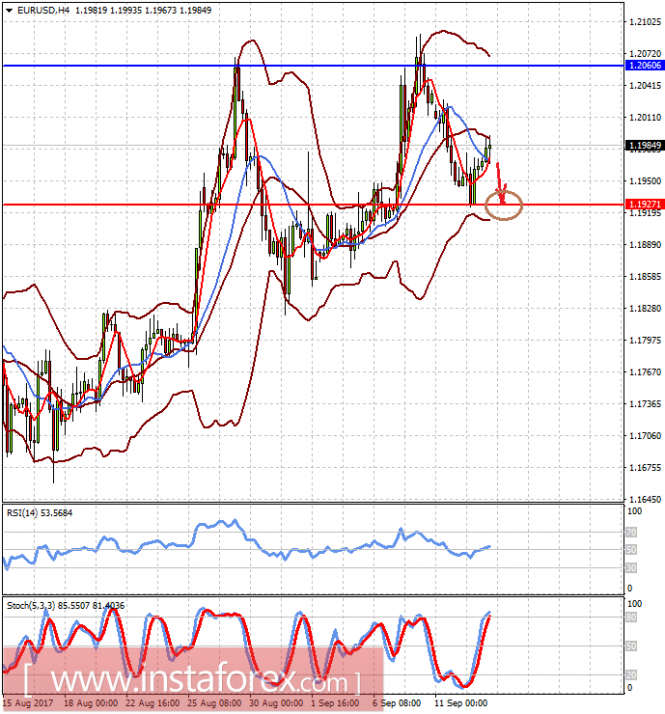
Task: Click the 25 Aug 08:00 time label
Action: tap(214, 703)
